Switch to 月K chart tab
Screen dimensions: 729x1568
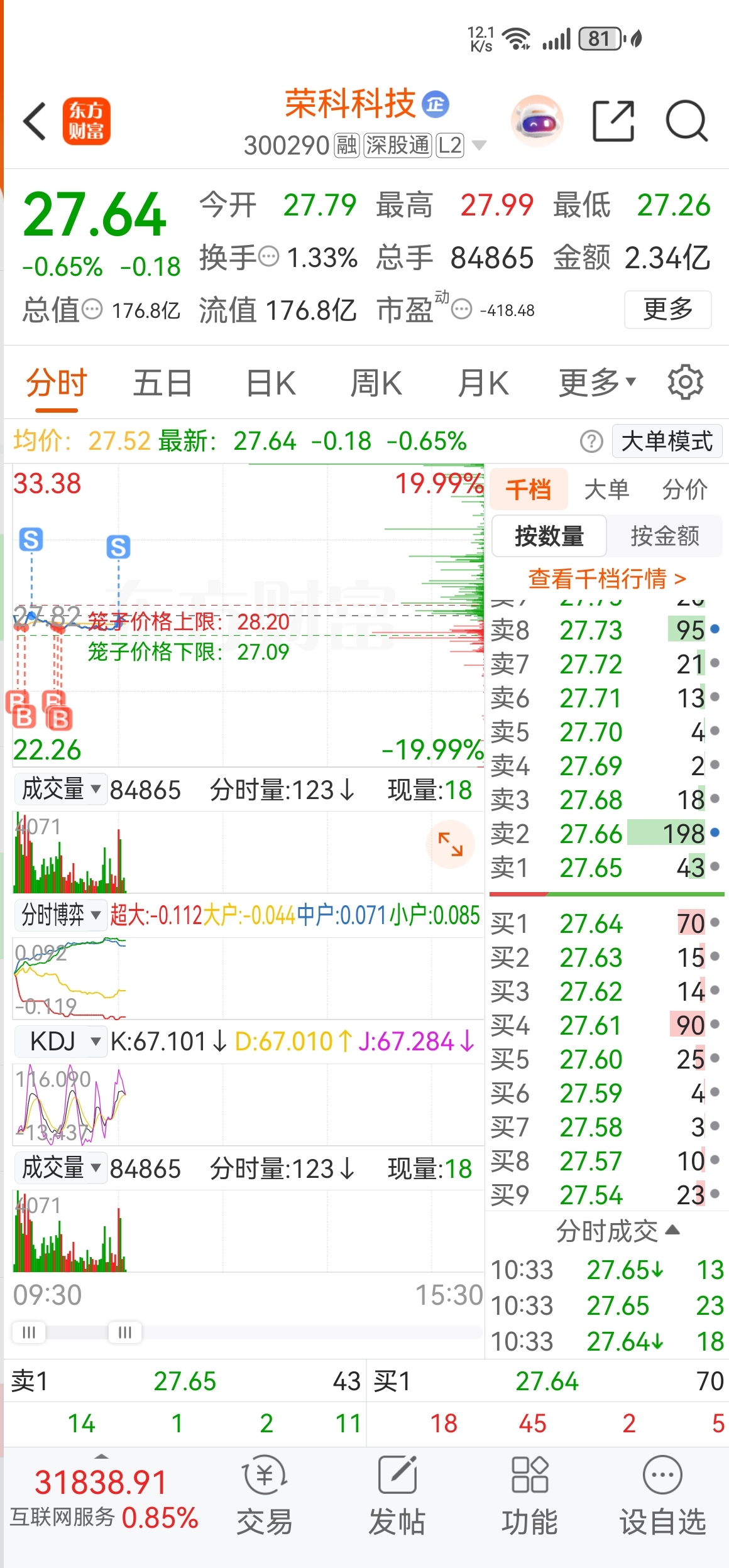(x=483, y=383)
